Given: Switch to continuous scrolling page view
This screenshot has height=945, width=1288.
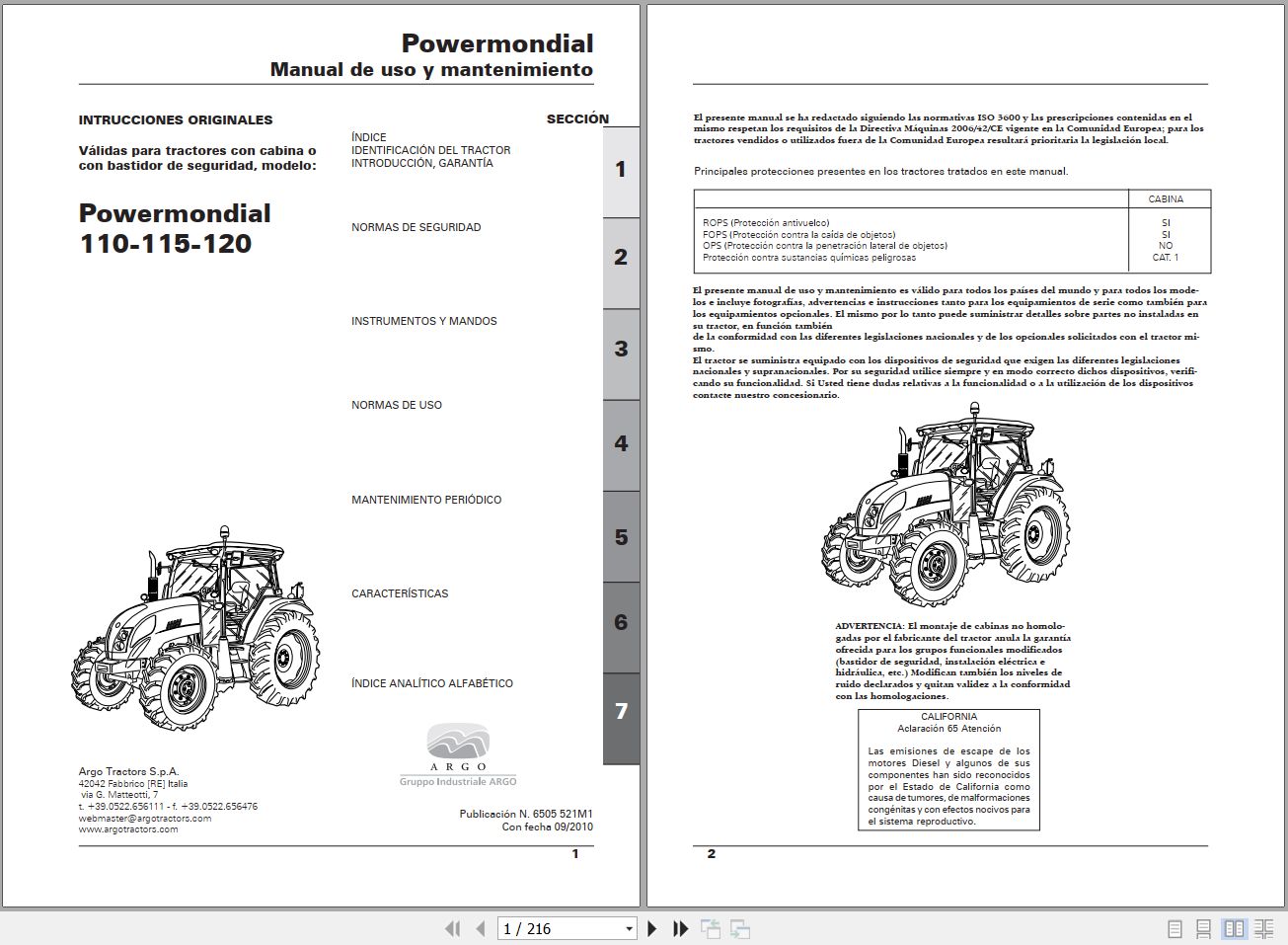Looking at the screenshot, I should 1204,929.
